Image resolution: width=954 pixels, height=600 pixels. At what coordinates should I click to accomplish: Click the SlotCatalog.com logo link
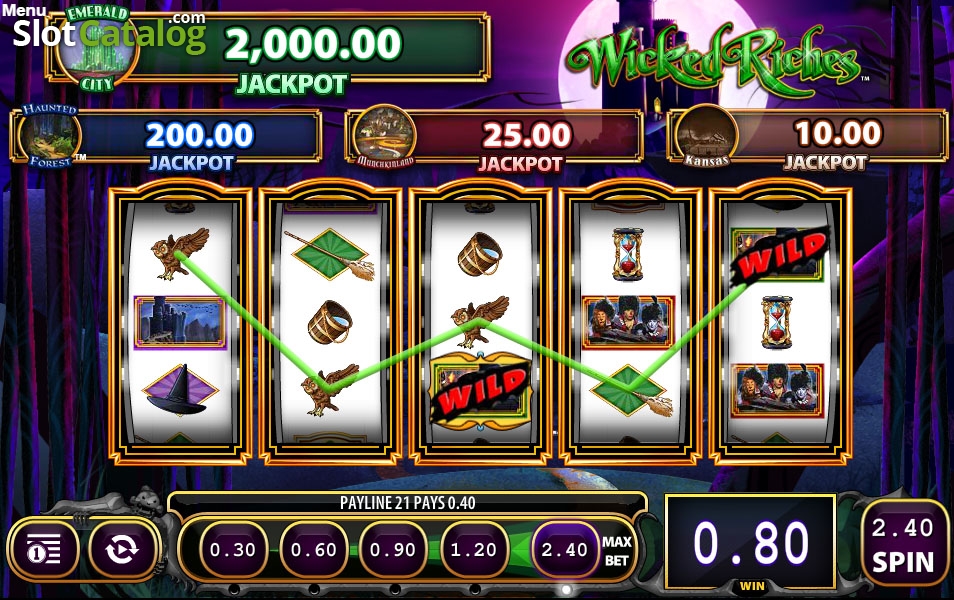tap(110, 32)
